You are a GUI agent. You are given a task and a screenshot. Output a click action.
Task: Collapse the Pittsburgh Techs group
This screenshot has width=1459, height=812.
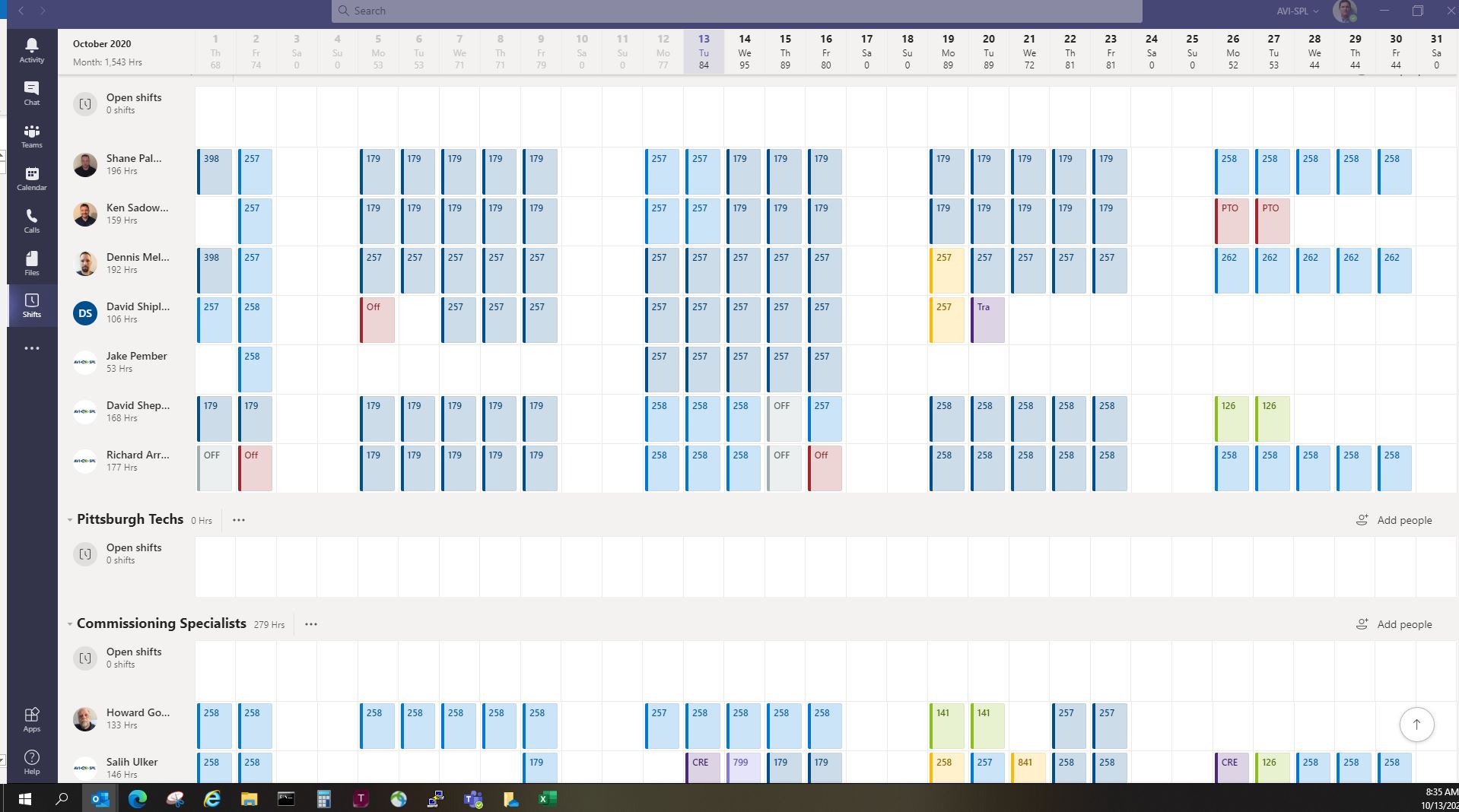(69, 520)
